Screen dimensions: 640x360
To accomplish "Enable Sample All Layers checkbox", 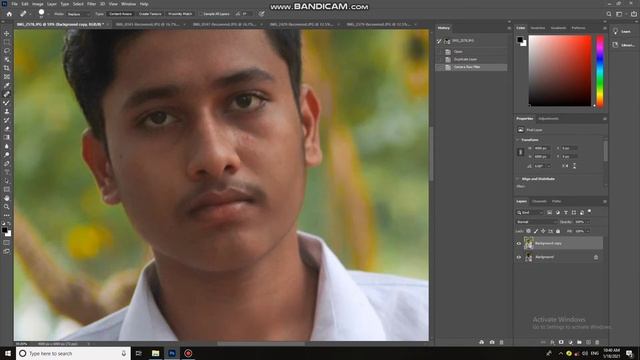I will pyautogui.click(x=201, y=14).
